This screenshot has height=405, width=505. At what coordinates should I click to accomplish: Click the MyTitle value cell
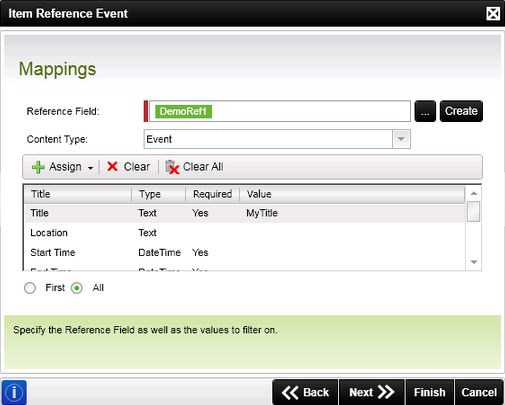coord(262,213)
